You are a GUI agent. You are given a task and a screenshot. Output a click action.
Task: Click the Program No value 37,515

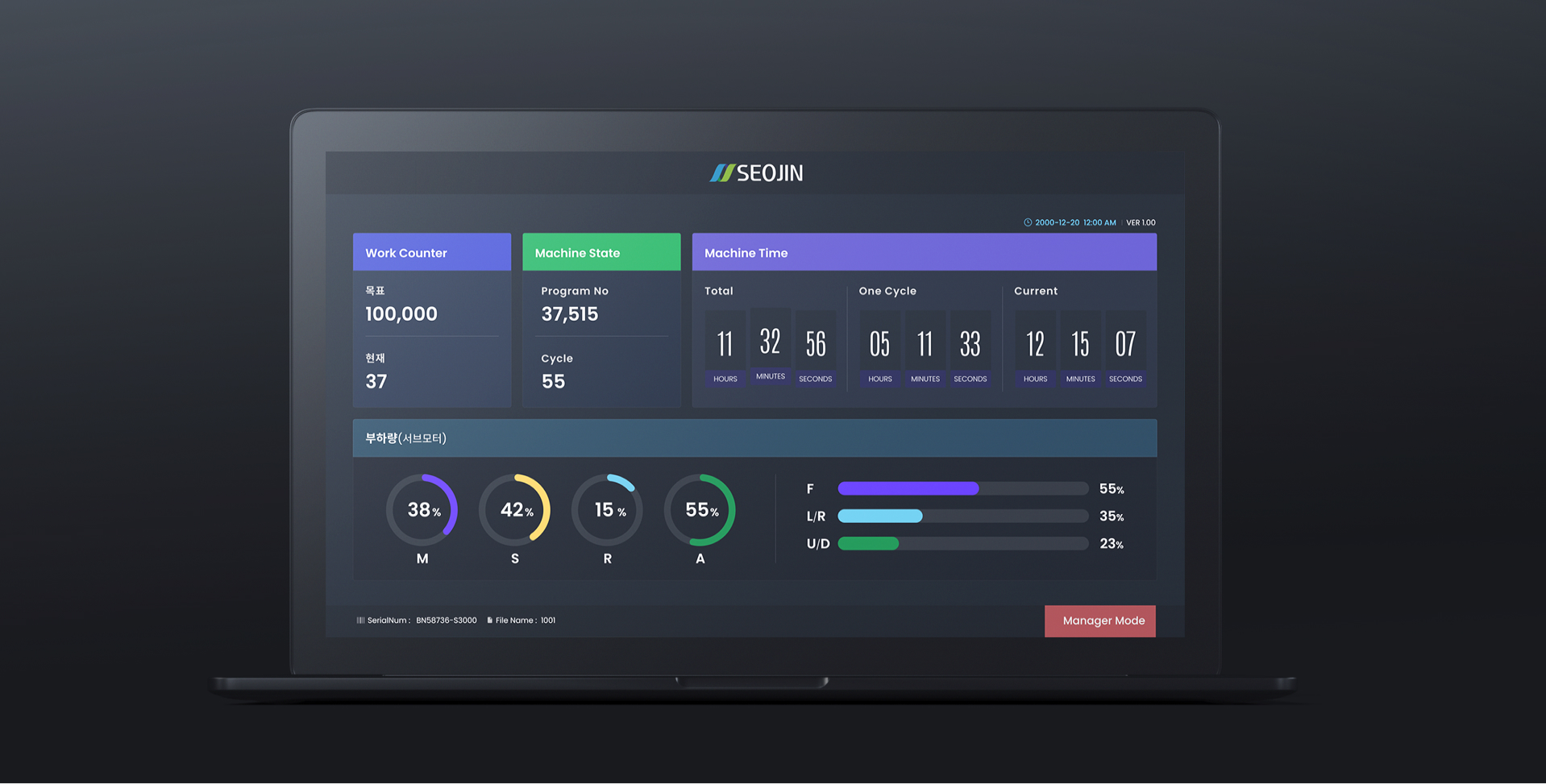570,314
